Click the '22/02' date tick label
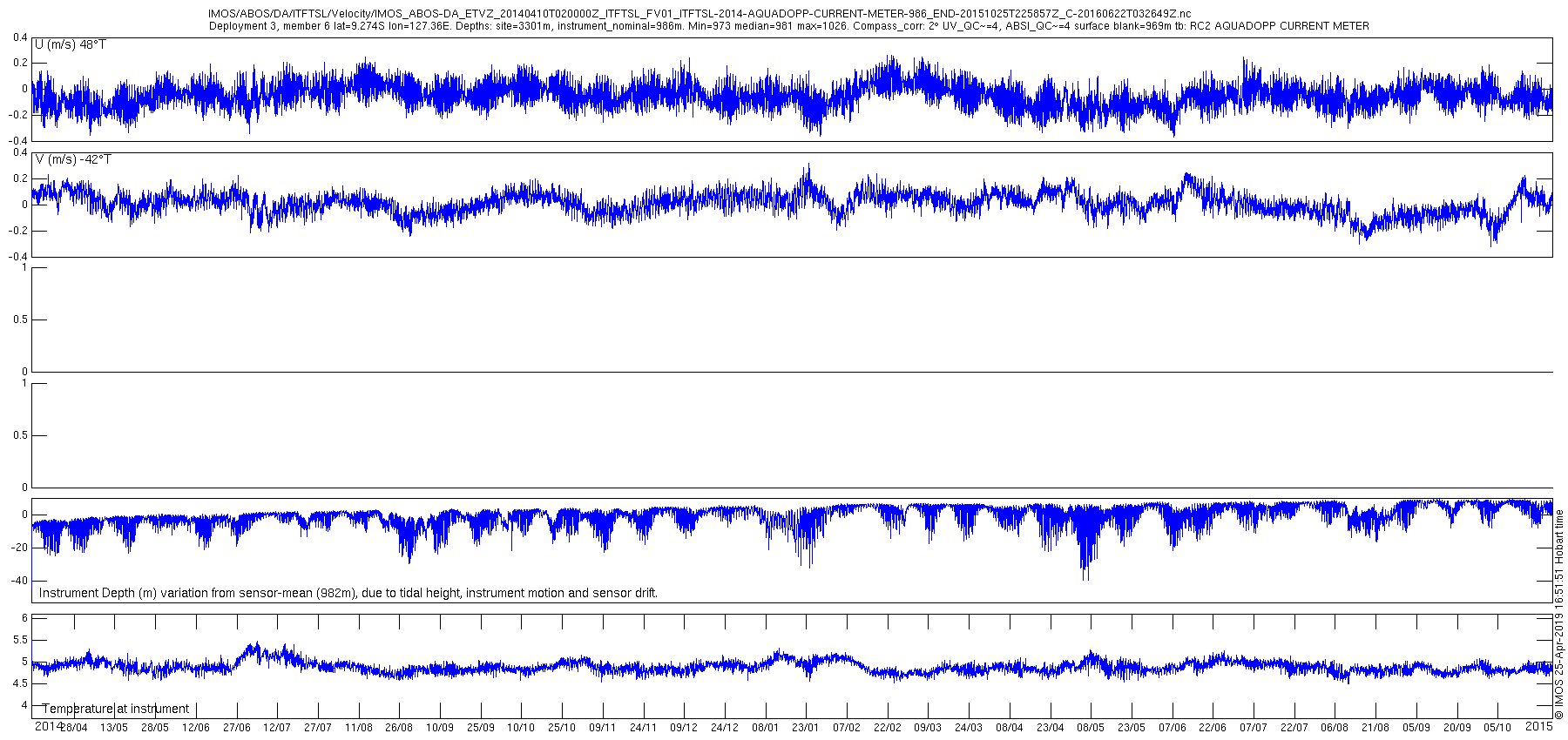Screen dimensions: 1568x740 pyautogui.click(x=888, y=728)
